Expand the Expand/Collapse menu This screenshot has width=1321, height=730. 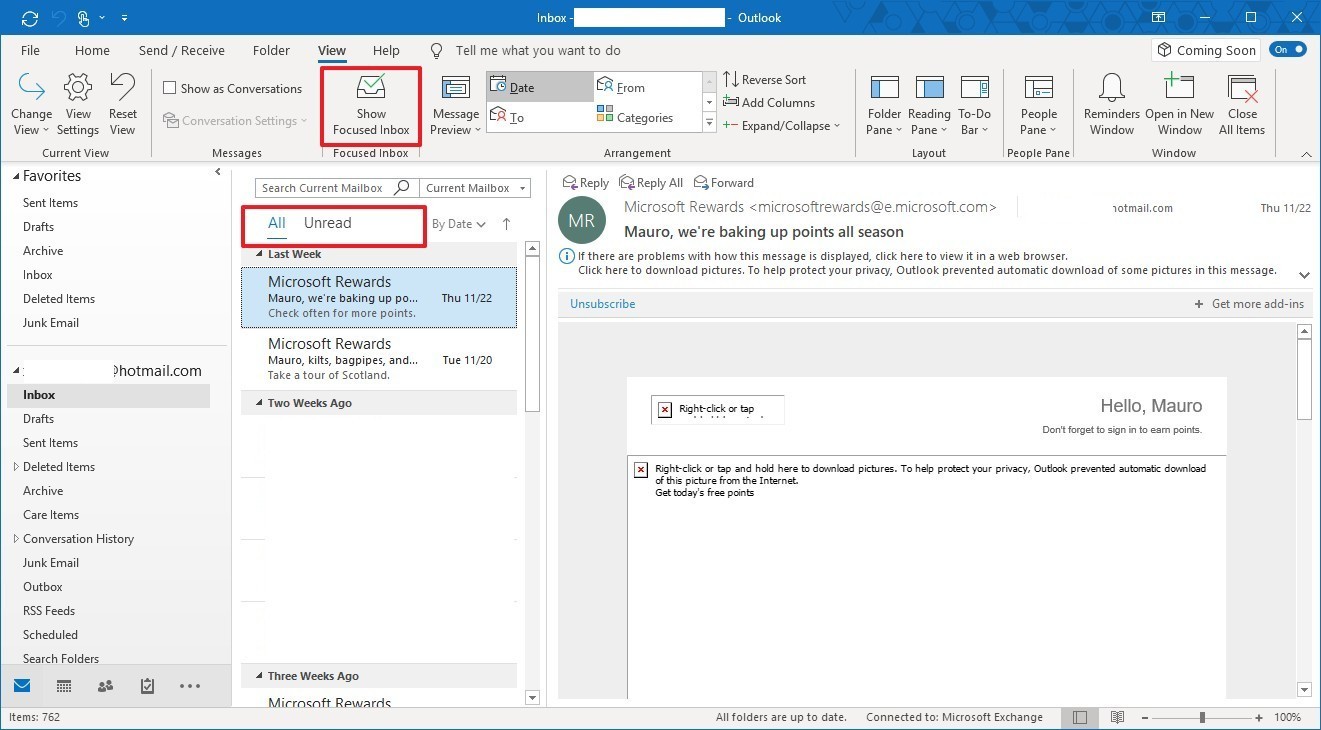coord(781,125)
